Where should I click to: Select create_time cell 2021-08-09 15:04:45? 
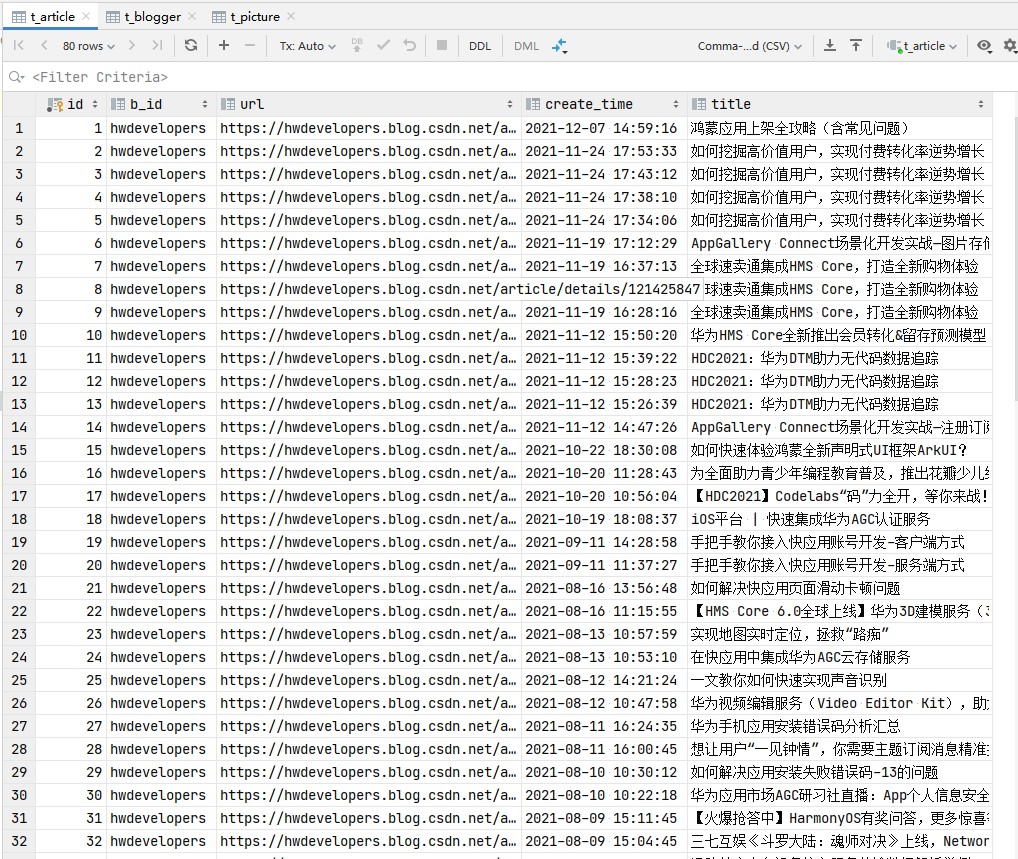(x=604, y=841)
